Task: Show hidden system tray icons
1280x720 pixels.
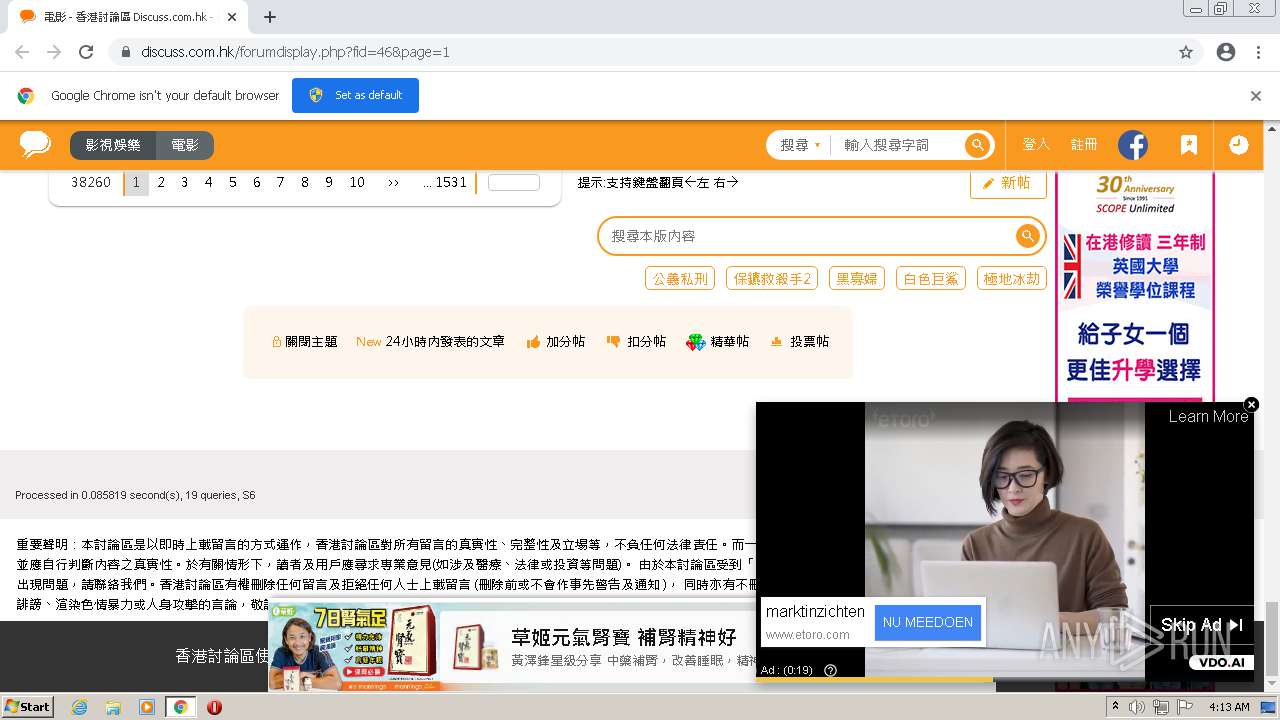Action: pos(1115,707)
